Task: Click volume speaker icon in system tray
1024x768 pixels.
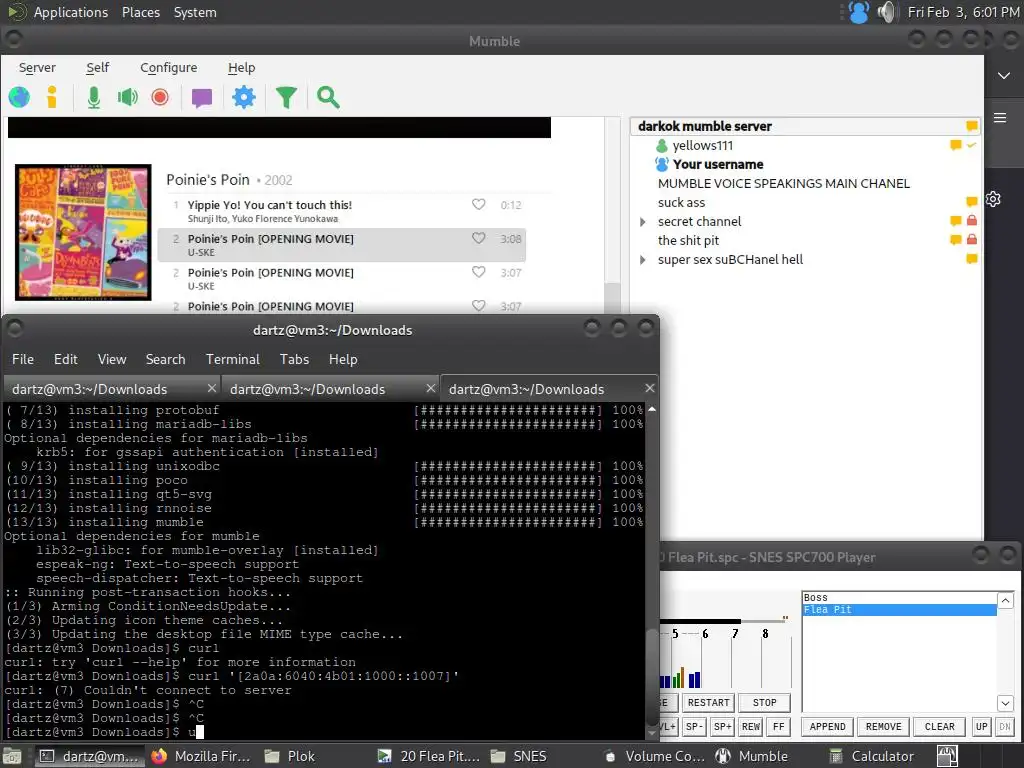Action: coord(886,12)
